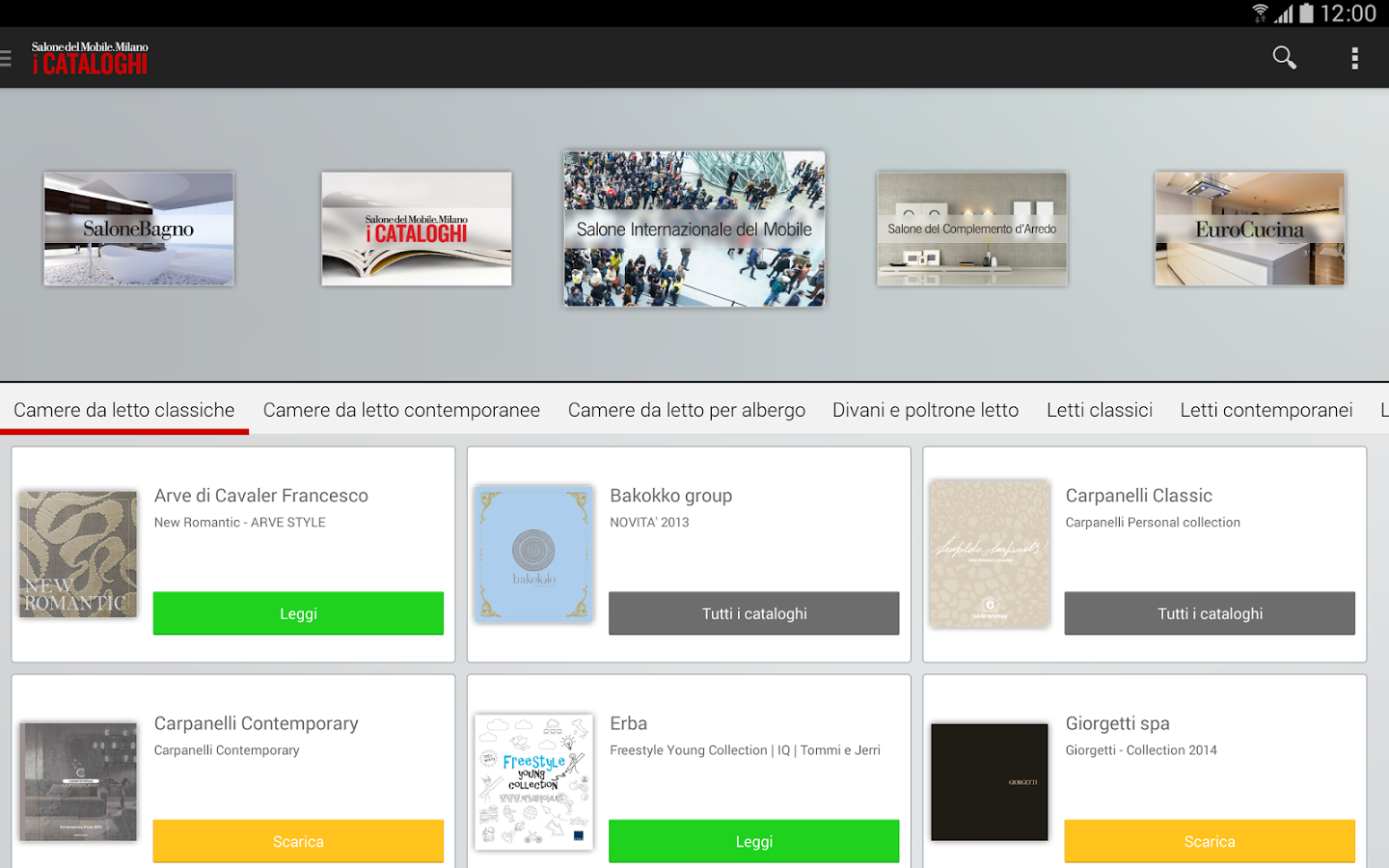Open the search magnifier icon

(x=1284, y=58)
